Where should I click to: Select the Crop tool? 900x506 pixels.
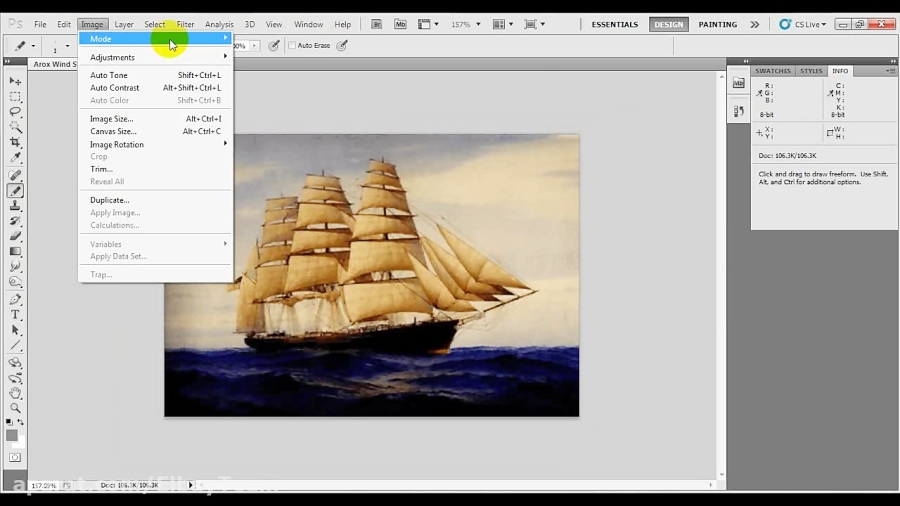[x=15, y=142]
